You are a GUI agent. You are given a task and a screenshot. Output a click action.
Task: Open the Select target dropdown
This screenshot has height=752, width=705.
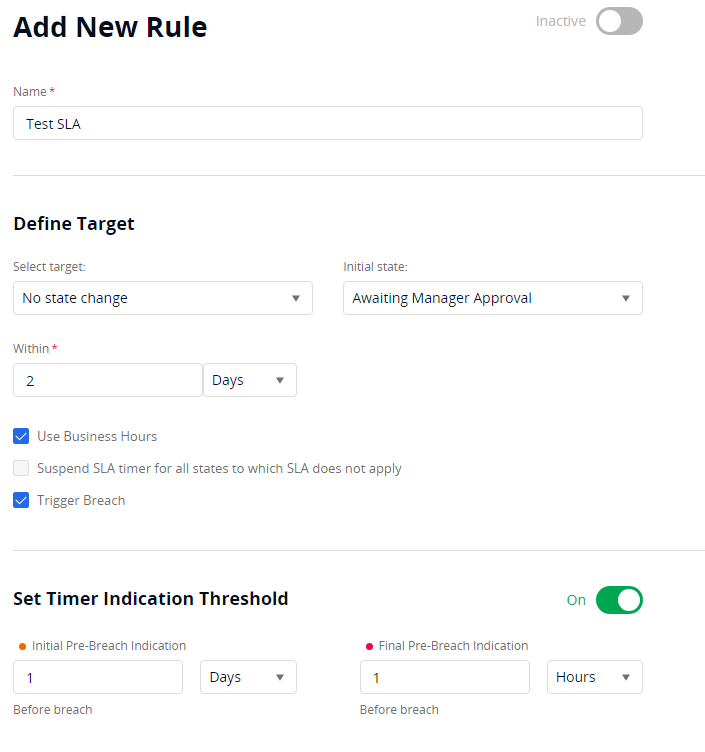click(x=162, y=298)
